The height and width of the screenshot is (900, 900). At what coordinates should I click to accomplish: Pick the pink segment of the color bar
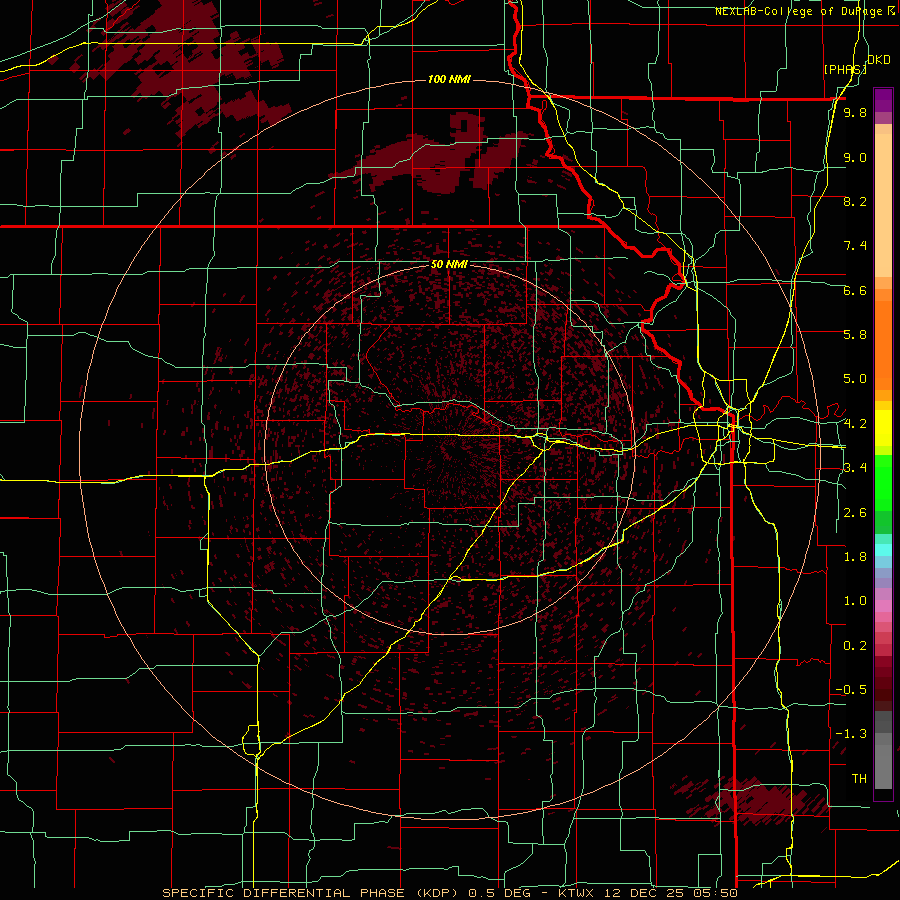[x=883, y=606]
